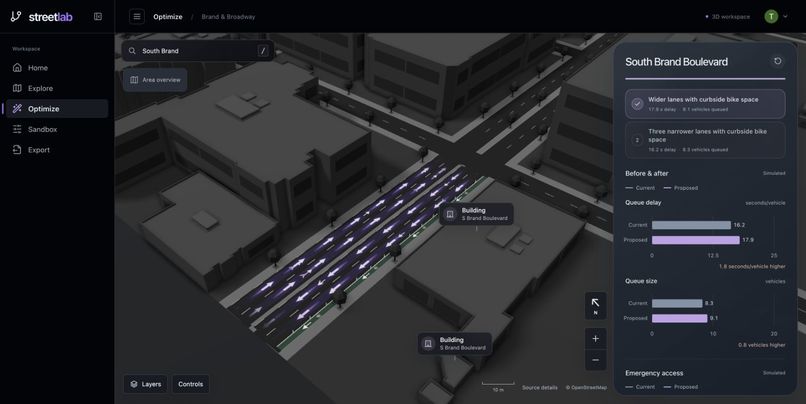This screenshot has width=806, height=404.
Task: Open the Explore workspace page
Action: [x=57, y=88]
